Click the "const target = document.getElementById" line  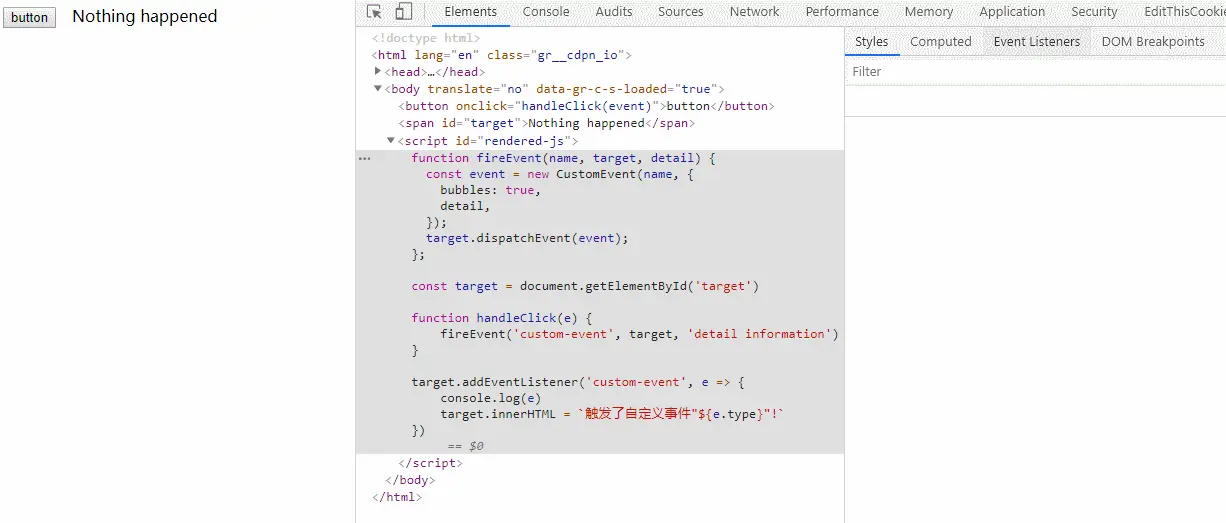tap(586, 286)
